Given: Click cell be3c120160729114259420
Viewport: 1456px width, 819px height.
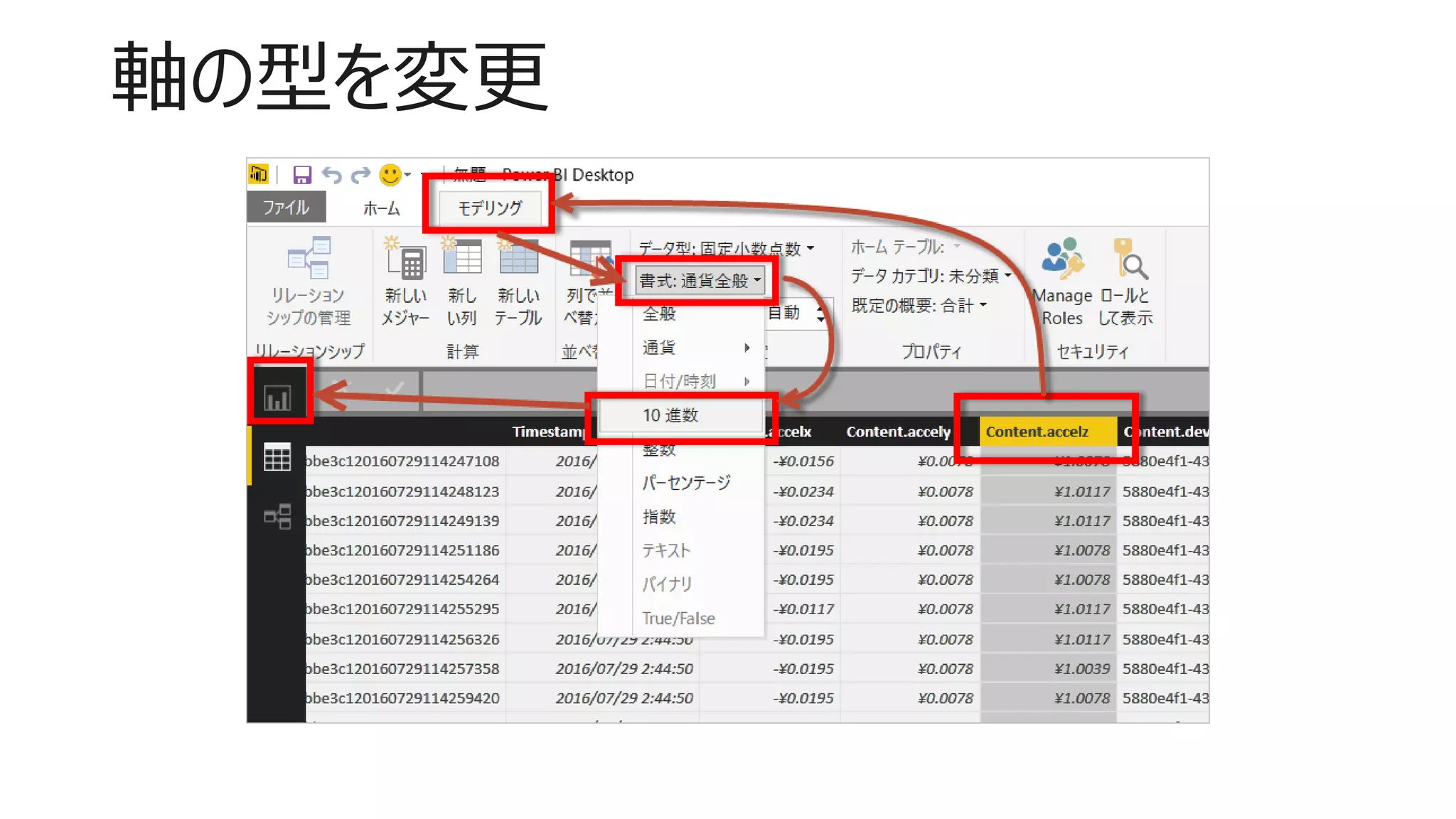Looking at the screenshot, I should tap(405, 698).
